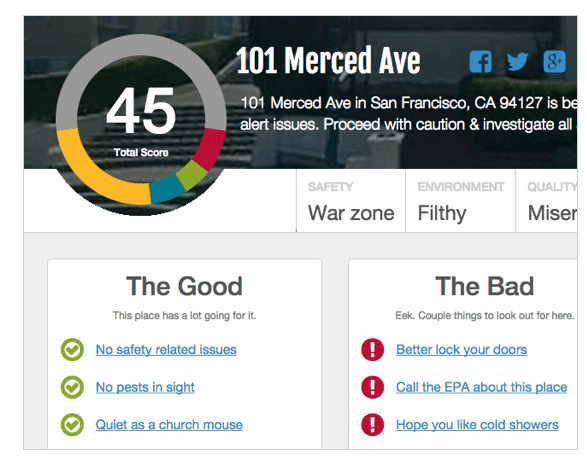Click green checkmark beside Quiet as a church mouse
The image size is (587, 466).
(72, 424)
